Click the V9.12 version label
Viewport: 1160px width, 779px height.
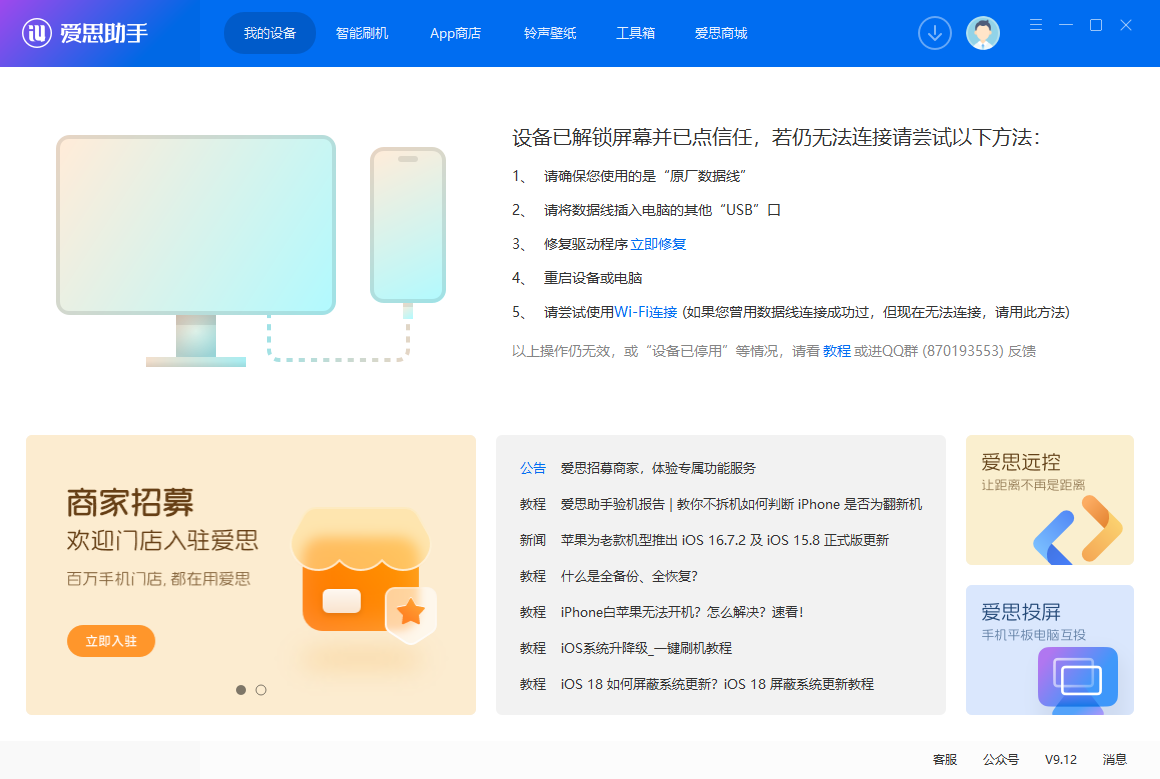1061,760
